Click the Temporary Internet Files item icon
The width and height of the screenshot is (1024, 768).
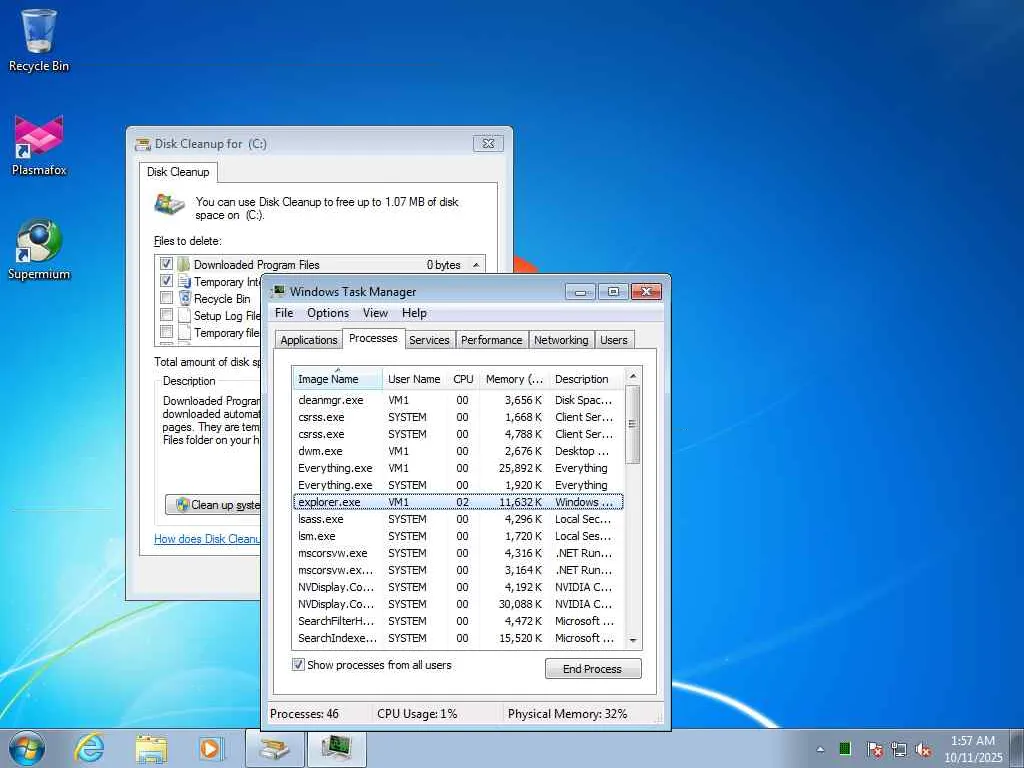184,281
